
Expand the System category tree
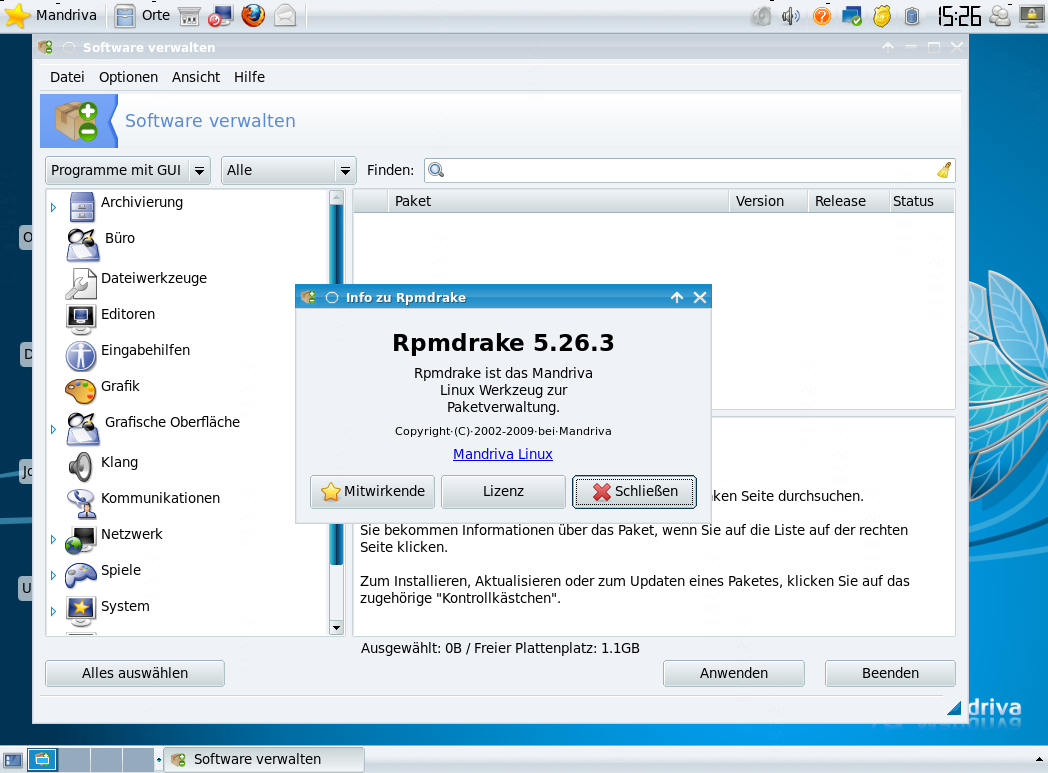point(53,609)
